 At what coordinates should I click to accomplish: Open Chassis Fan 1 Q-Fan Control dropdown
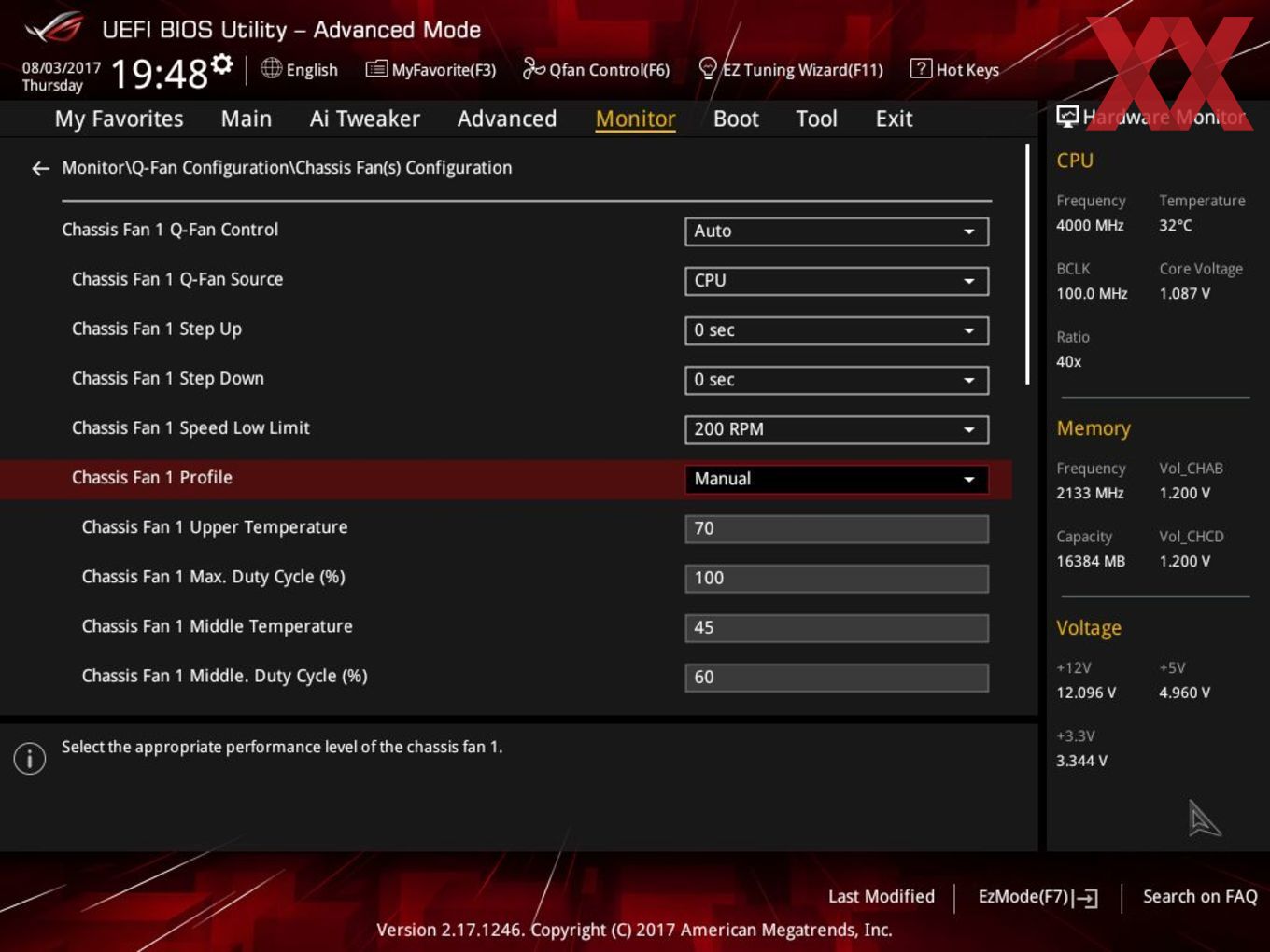[x=837, y=231]
